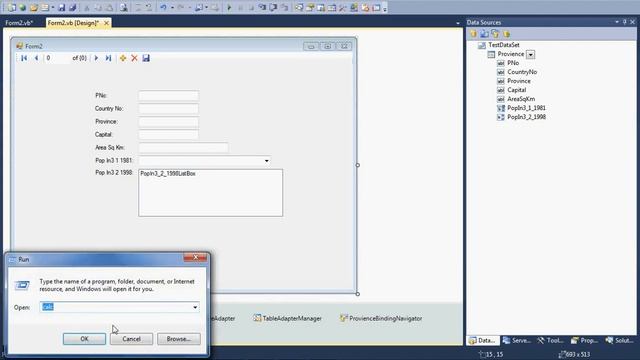640x360 pixels.
Task: Click the Add New record plus icon
Action: coord(123,58)
